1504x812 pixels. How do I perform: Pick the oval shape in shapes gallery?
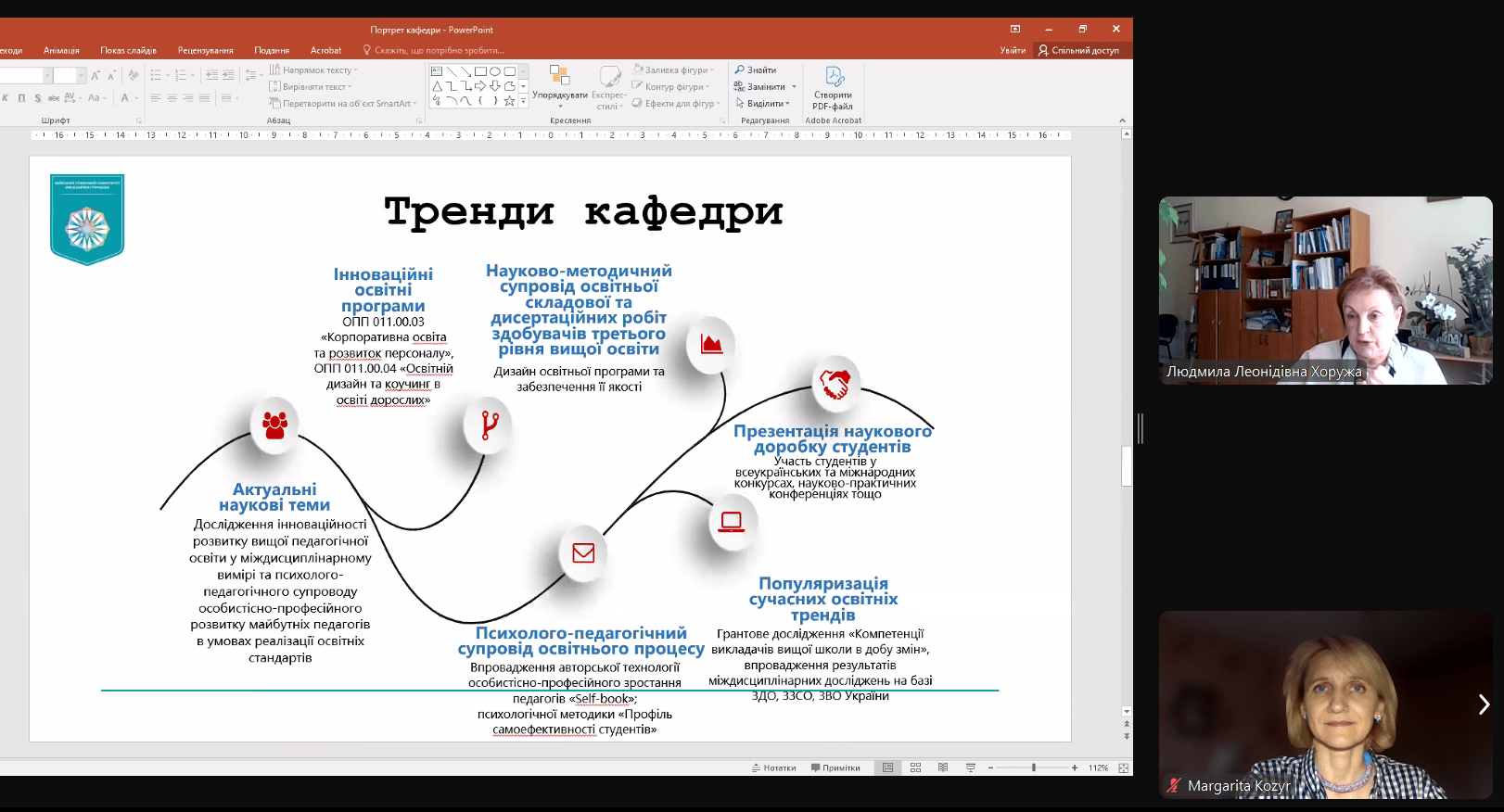coord(495,71)
